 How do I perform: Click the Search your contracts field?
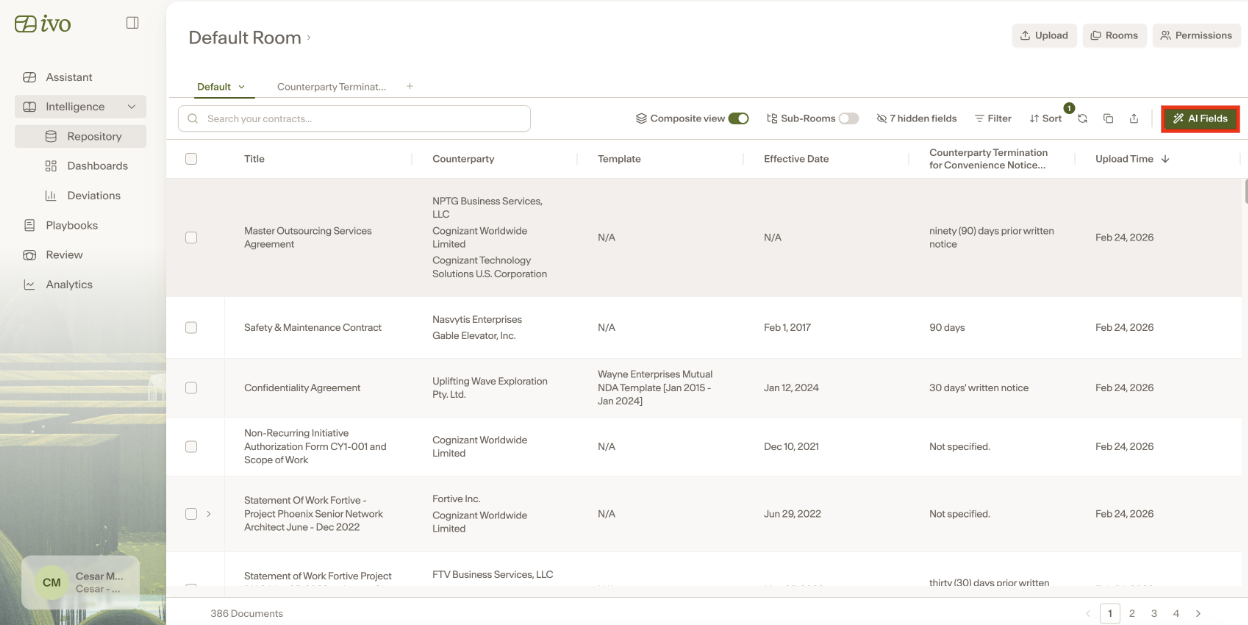354,118
